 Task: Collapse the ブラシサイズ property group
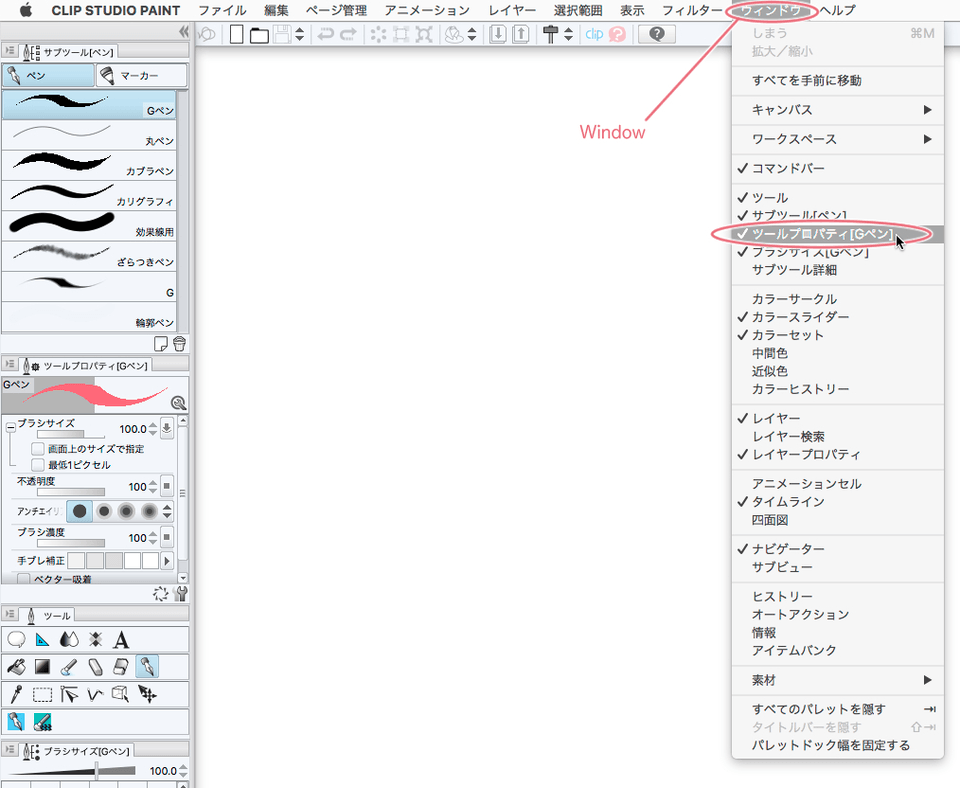(9, 426)
